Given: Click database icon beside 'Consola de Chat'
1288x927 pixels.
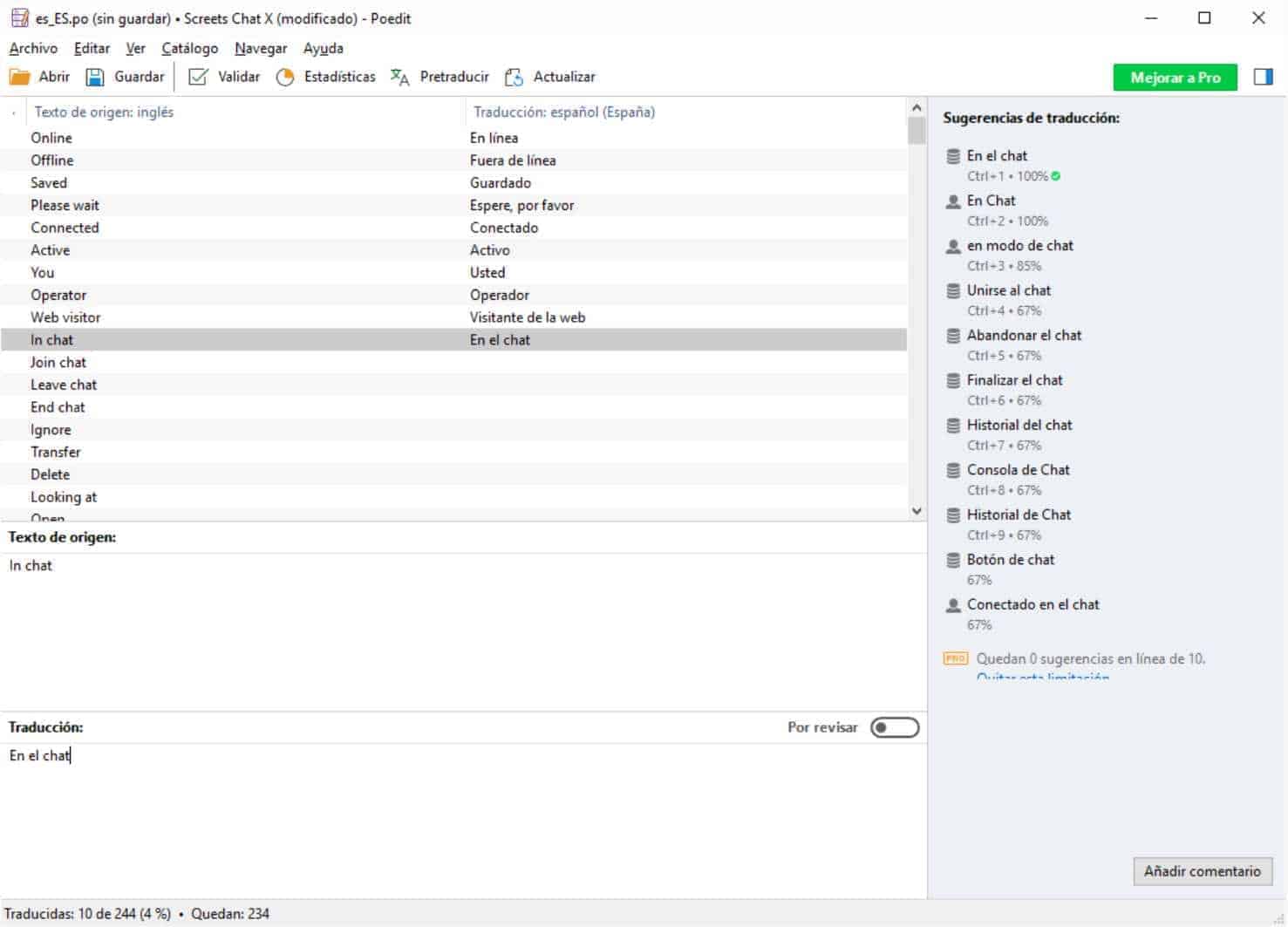Looking at the screenshot, I should (953, 471).
